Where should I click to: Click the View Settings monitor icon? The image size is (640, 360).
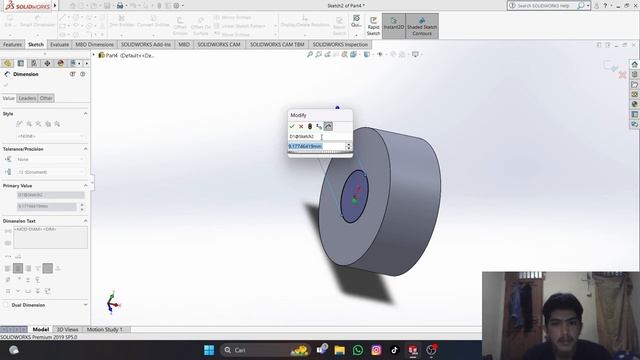pos(415,54)
